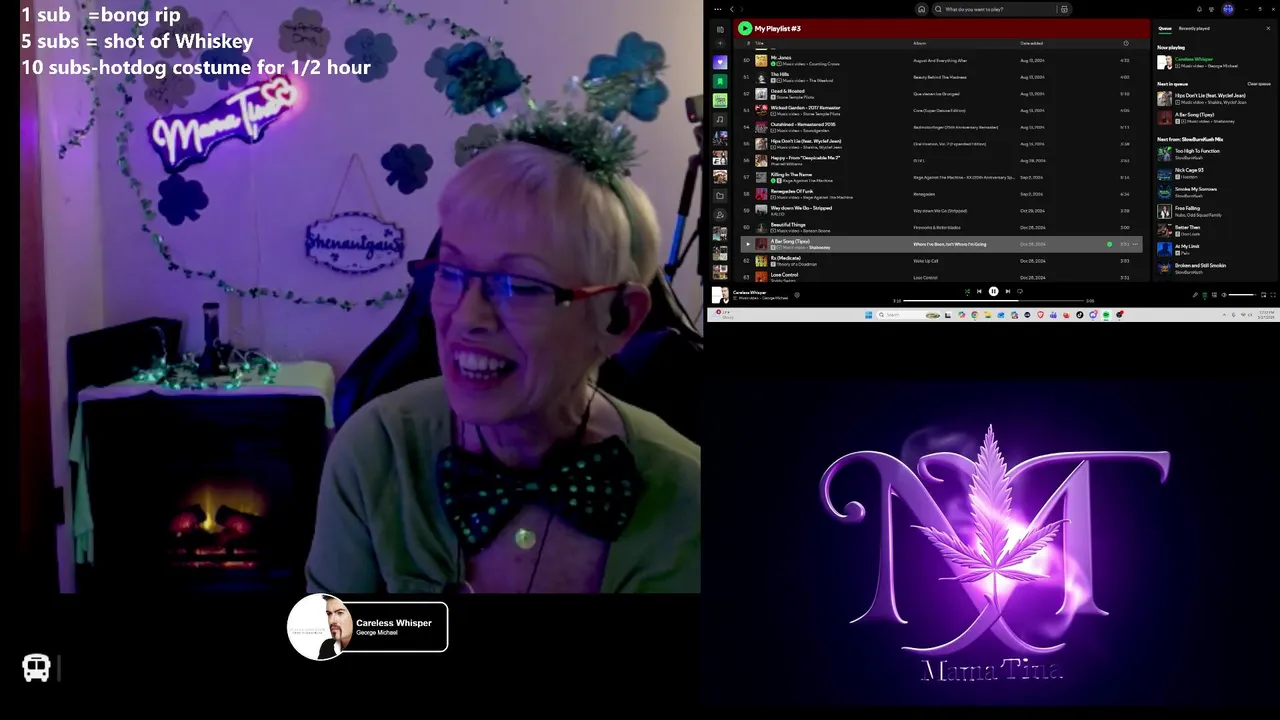1280x720 pixels.
Task: Focus the 'What do you want to play?' search box
Action: 993,9
